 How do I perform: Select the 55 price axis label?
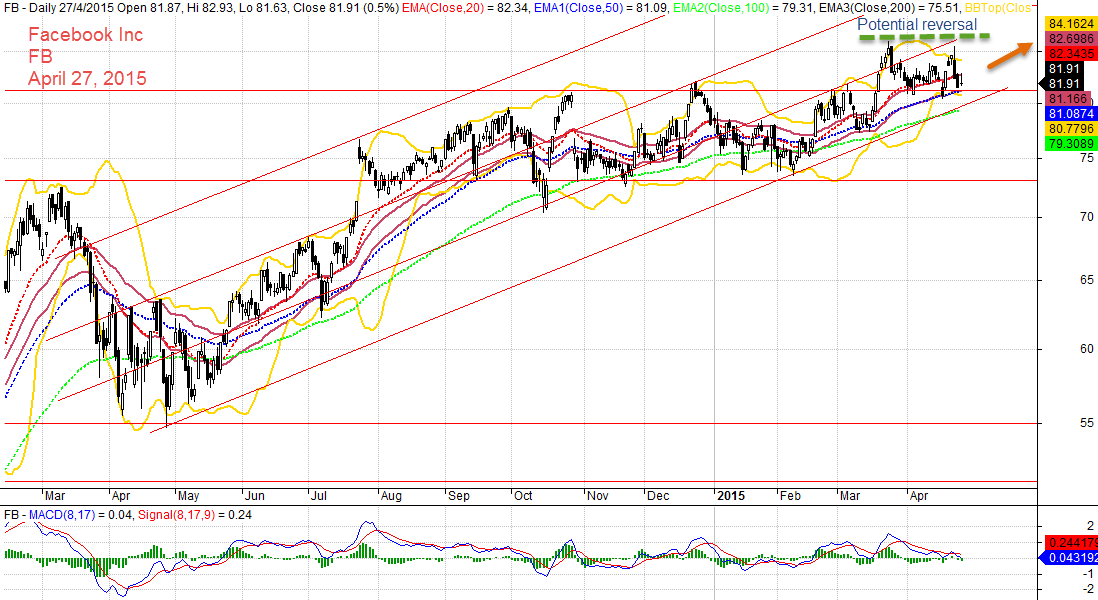[x=1086, y=423]
